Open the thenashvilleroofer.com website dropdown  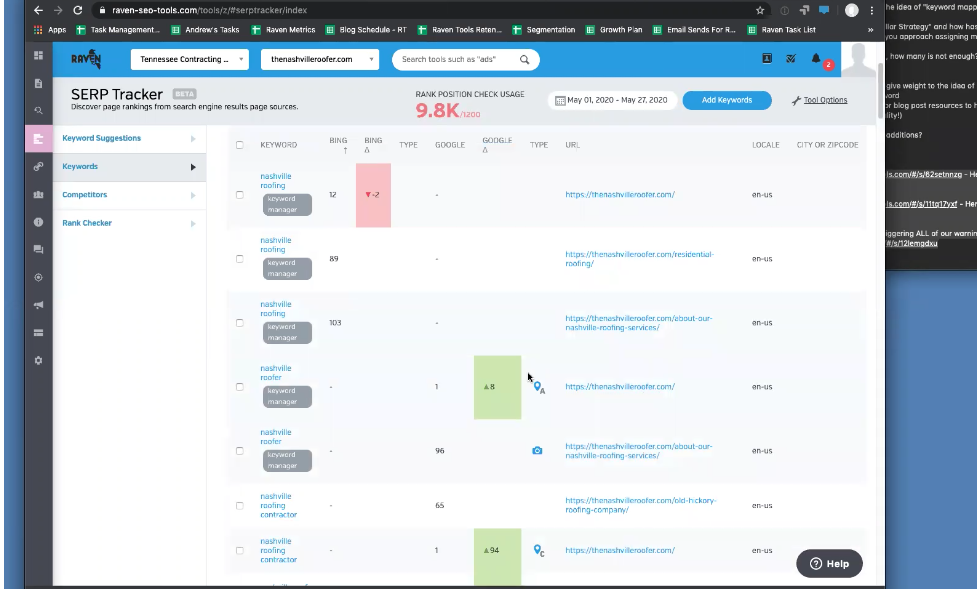(x=319, y=59)
